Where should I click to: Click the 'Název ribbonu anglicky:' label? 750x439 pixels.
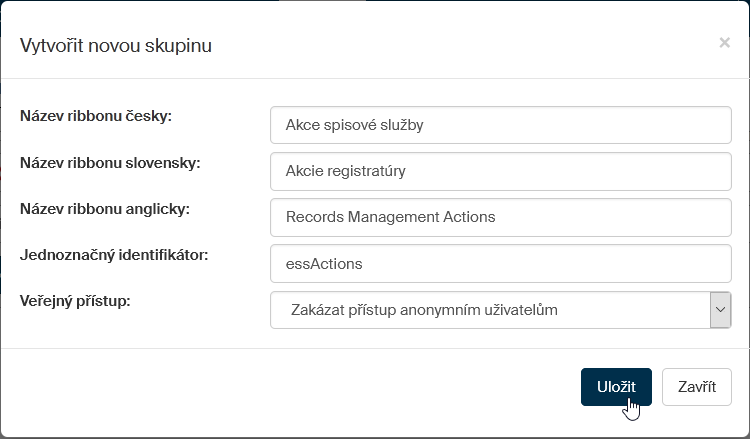(104, 208)
